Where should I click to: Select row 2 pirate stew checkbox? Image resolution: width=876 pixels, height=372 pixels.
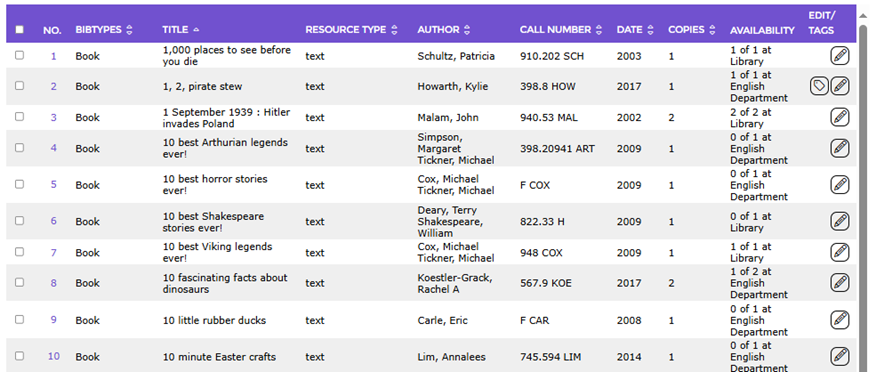[20, 85]
